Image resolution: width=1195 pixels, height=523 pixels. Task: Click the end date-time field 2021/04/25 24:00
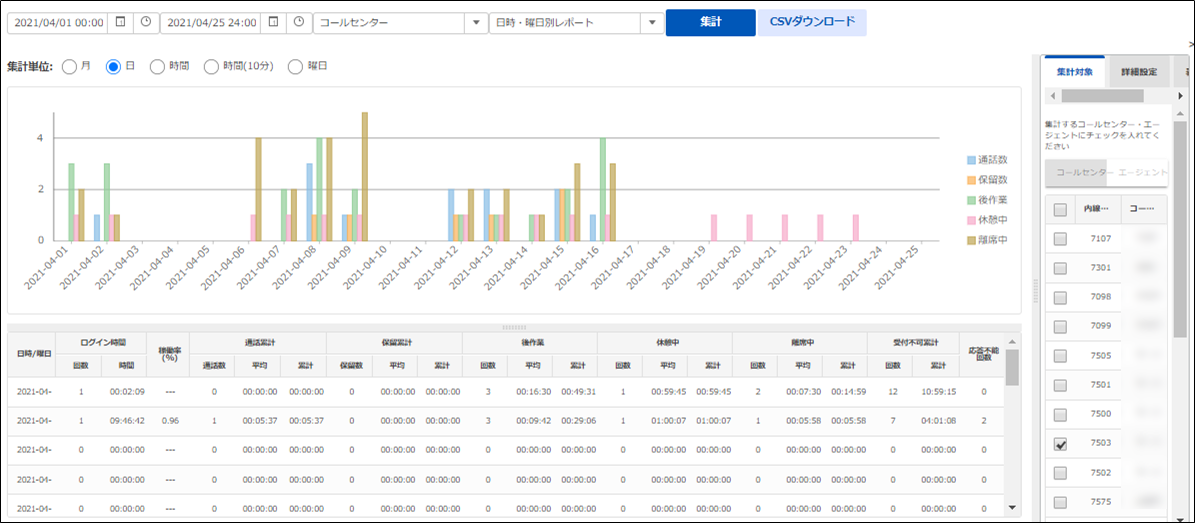pos(211,23)
